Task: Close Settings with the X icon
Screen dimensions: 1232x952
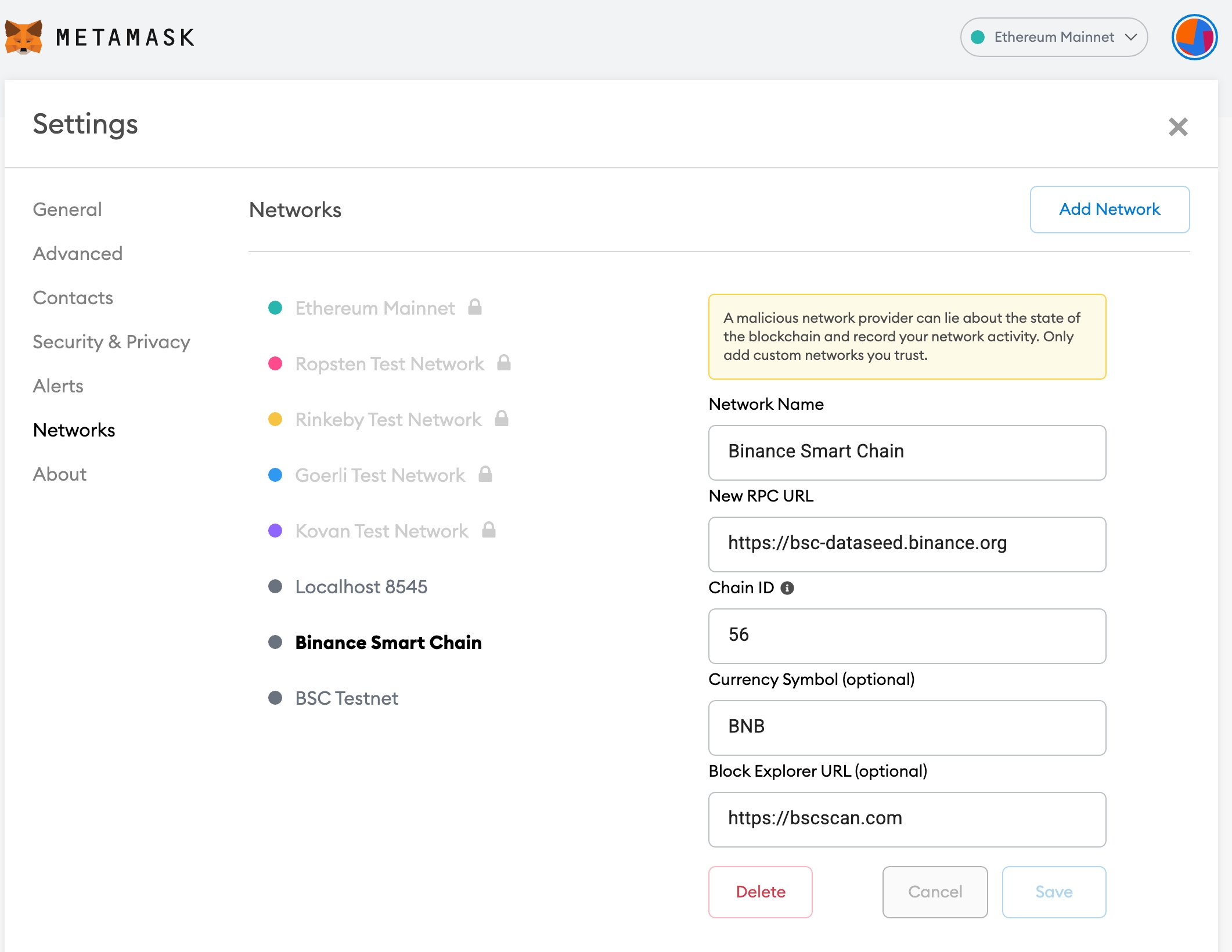Action: click(1178, 127)
